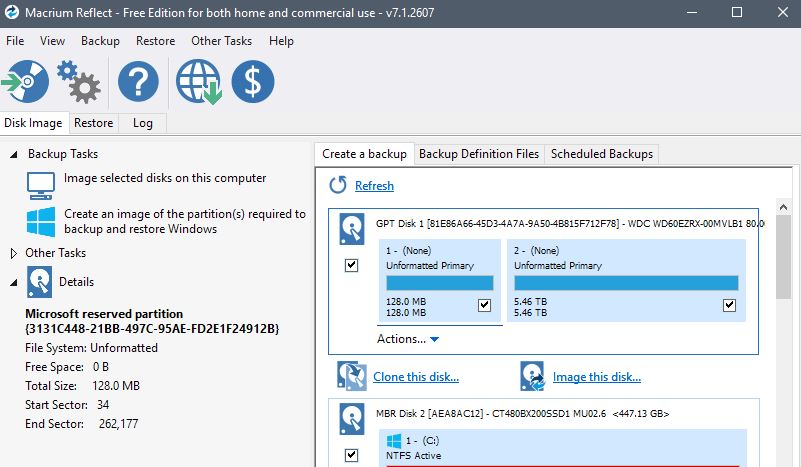Open the help question mark icon
The image size is (801, 467).
138,82
